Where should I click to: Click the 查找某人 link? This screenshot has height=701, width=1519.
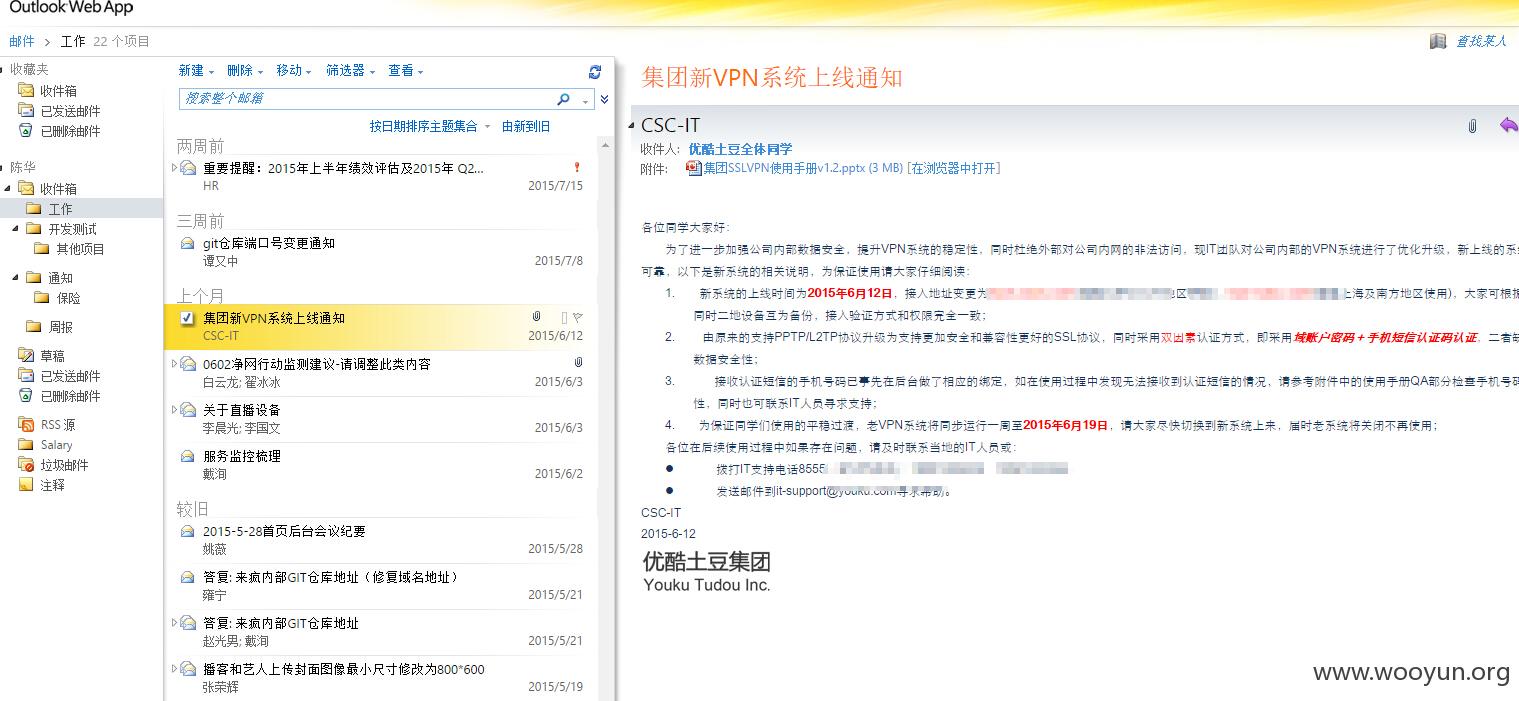1481,41
